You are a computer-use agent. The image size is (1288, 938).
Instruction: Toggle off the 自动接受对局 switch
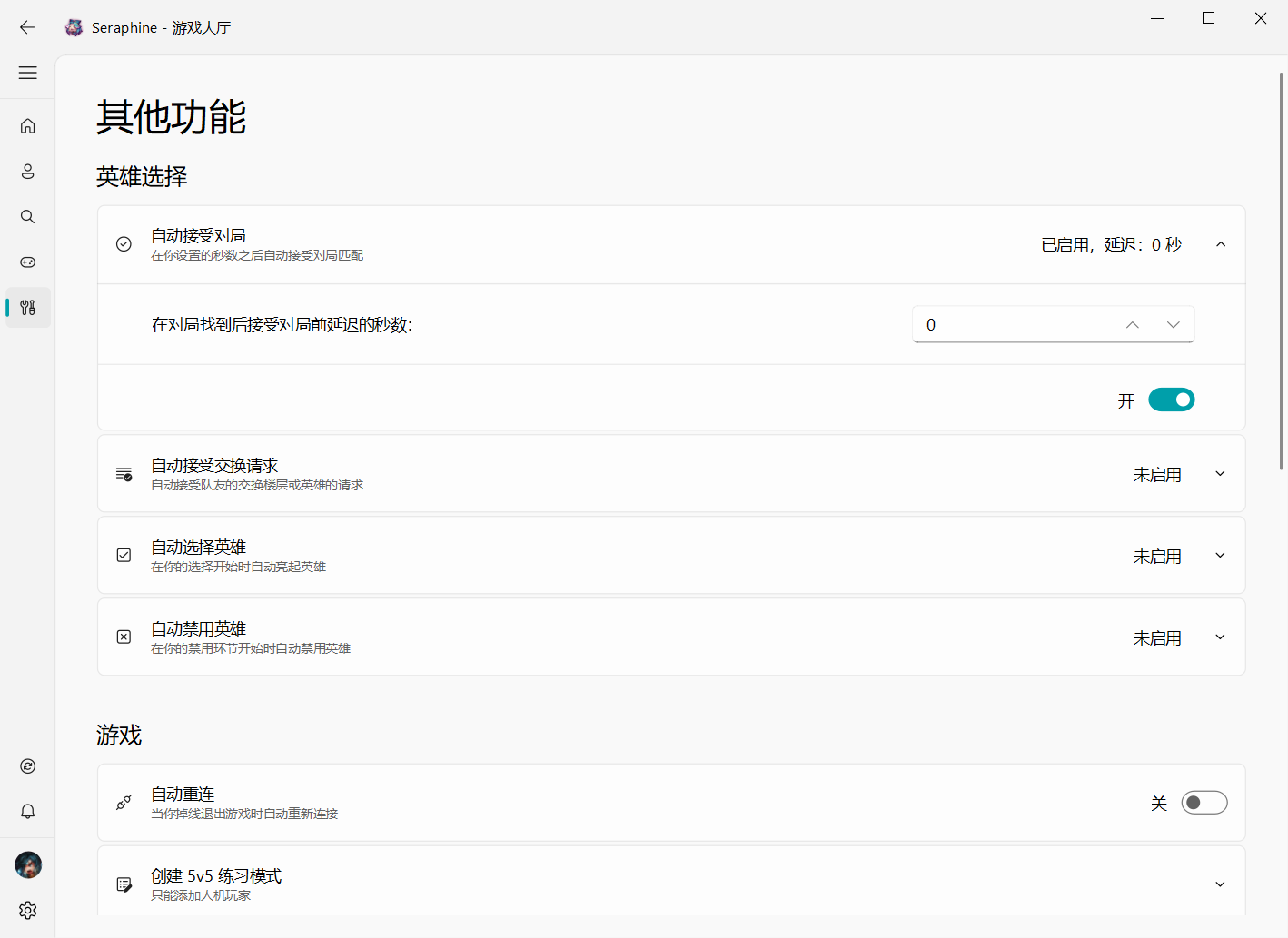pos(1171,399)
